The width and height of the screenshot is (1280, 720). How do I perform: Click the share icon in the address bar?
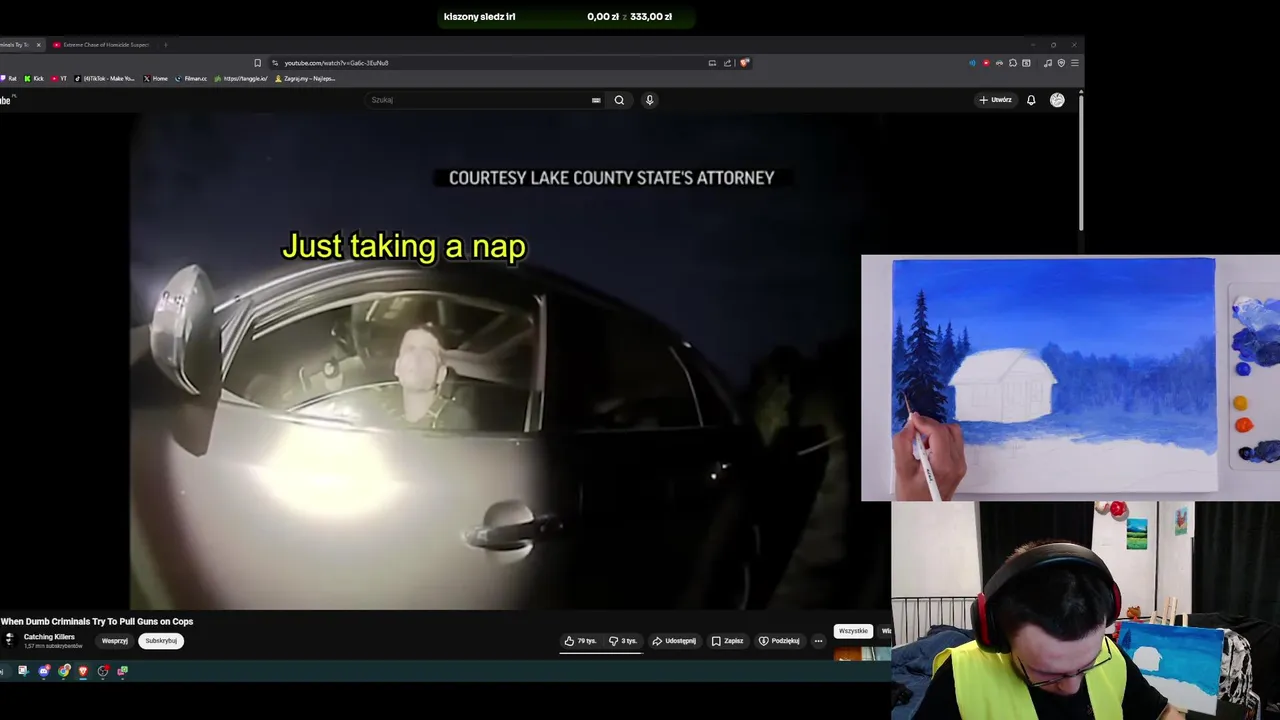728,63
